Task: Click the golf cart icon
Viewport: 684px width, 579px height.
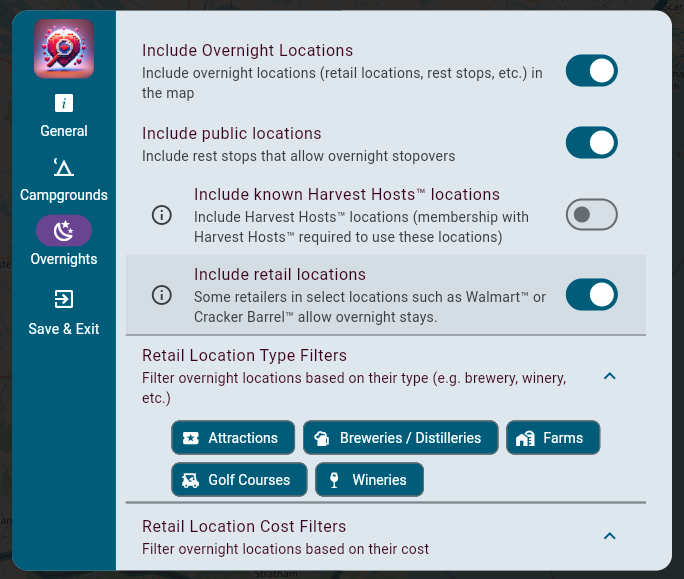Action: [190, 480]
